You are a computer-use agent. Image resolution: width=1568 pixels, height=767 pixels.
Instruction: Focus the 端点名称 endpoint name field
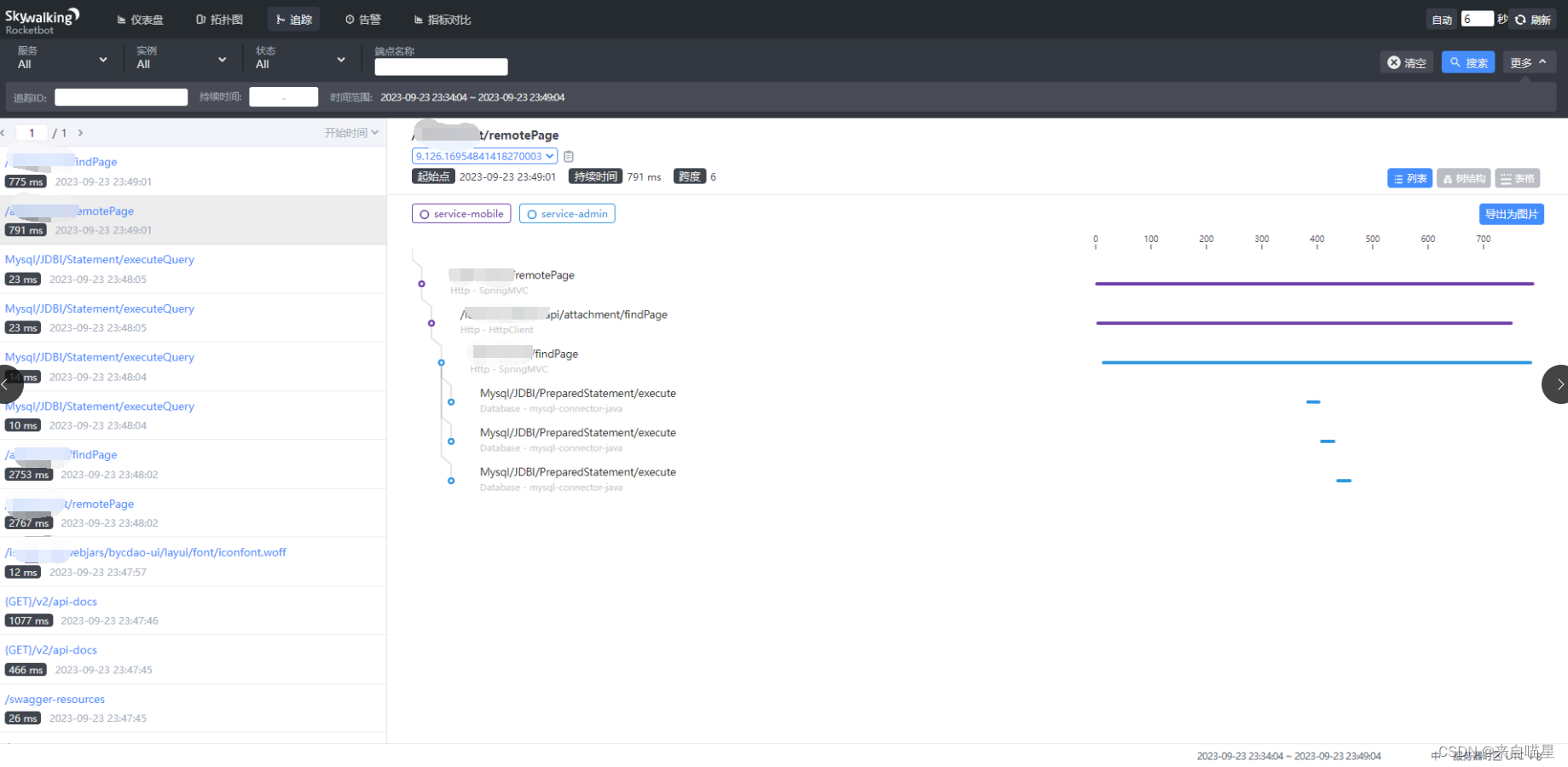pos(441,66)
